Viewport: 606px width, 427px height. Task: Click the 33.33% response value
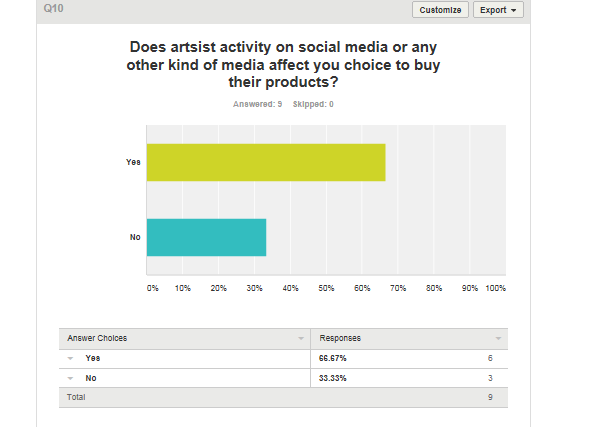333,378
